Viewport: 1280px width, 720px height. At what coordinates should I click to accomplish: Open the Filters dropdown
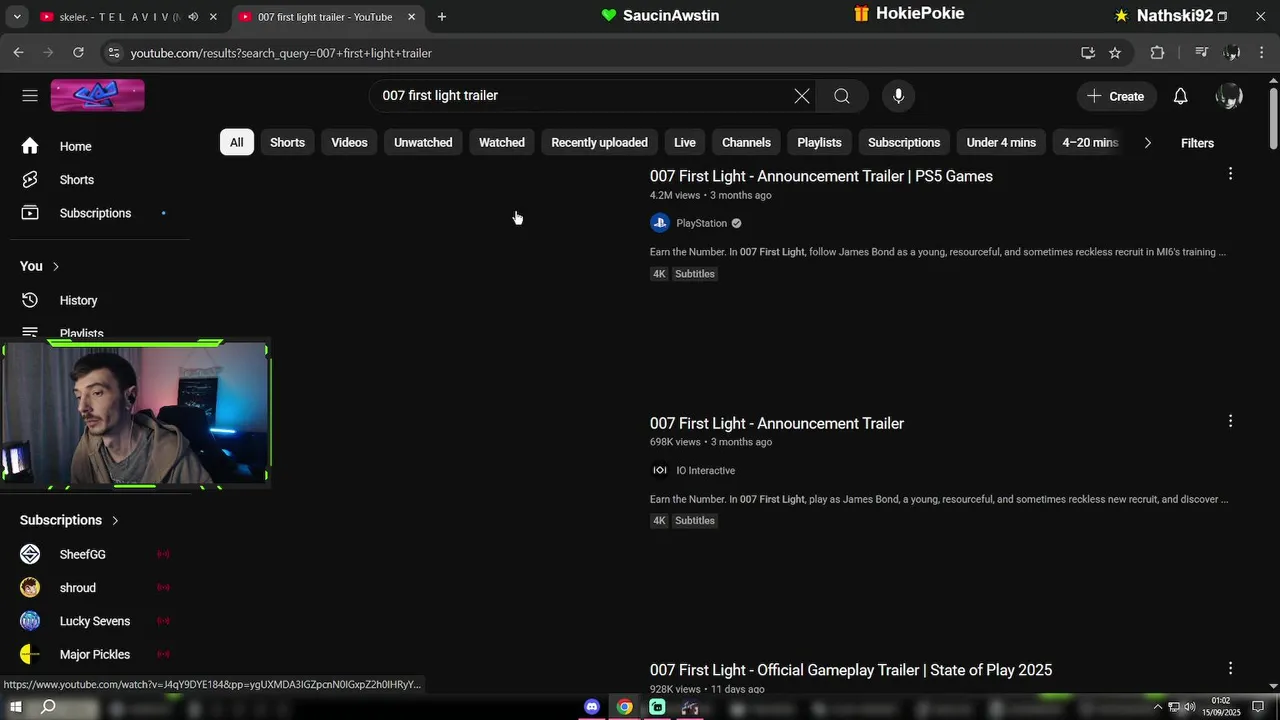click(1197, 143)
